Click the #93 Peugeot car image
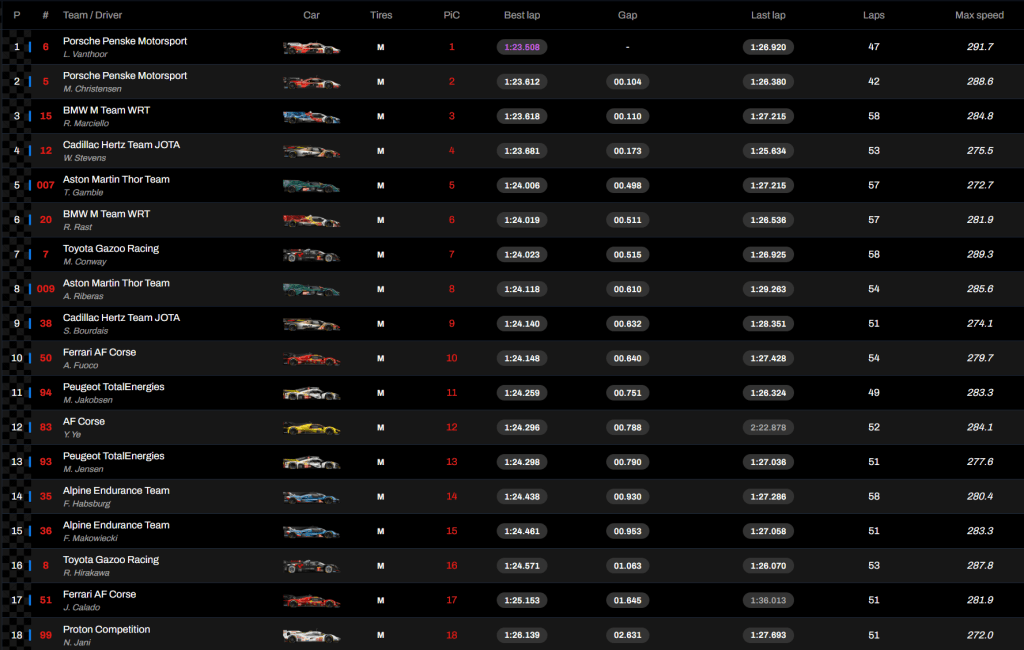Image resolution: width=1024 pixels, height=650 pixels. pyautogui.click(x=312, y=463)
